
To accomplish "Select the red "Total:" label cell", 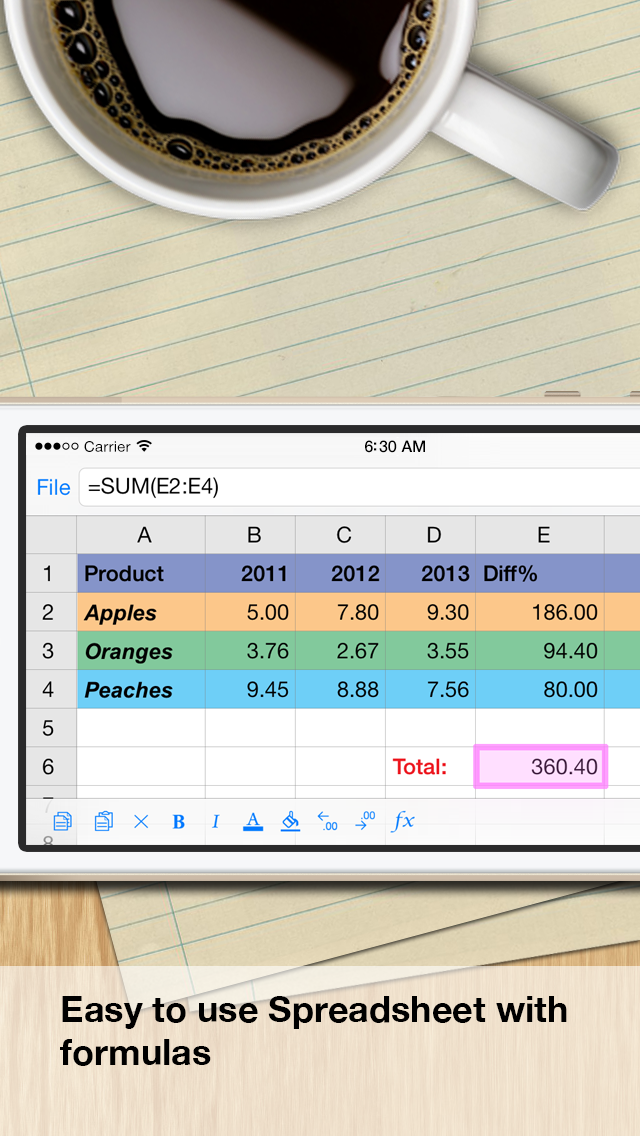I will tap(431, 766).
